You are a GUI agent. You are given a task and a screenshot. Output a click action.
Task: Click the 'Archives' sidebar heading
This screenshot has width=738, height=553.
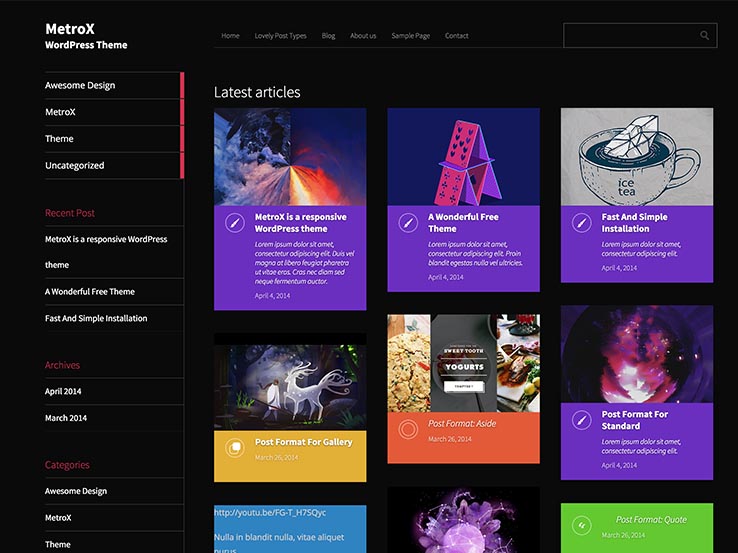(x=62, y=365)
